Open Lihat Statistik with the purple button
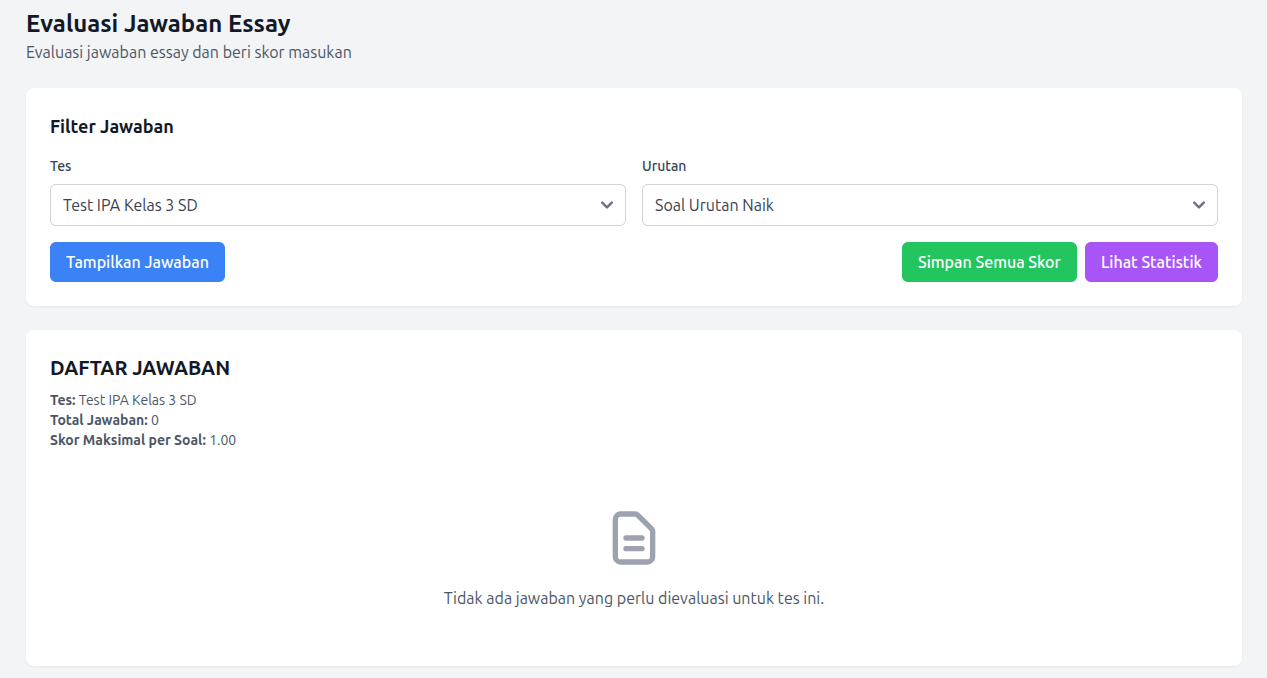Viewport: 1267px width, 678px height. coord(1151,261)
